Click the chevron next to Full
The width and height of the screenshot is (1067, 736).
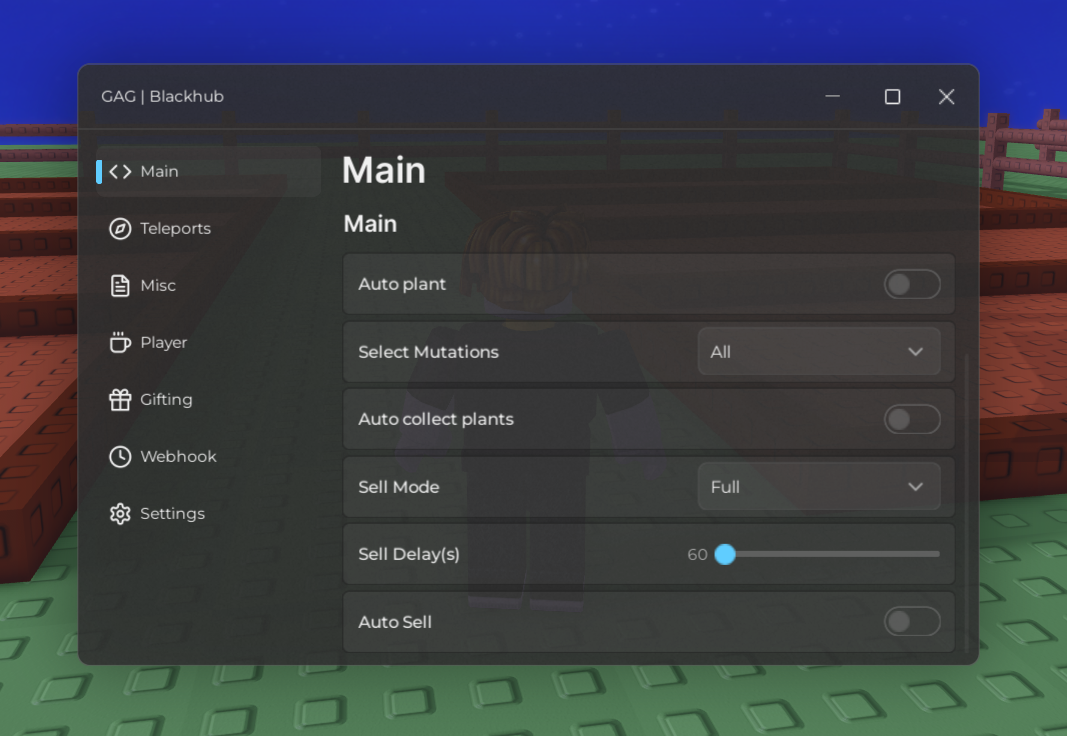[x=915, y=486]
